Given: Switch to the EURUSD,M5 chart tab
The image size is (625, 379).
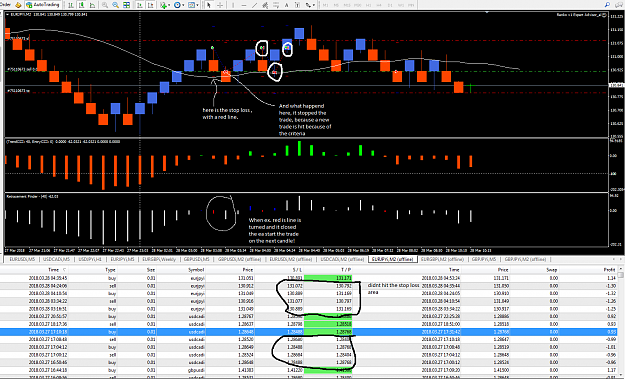Looking at the screenshot, I should (x=22, y=259).
